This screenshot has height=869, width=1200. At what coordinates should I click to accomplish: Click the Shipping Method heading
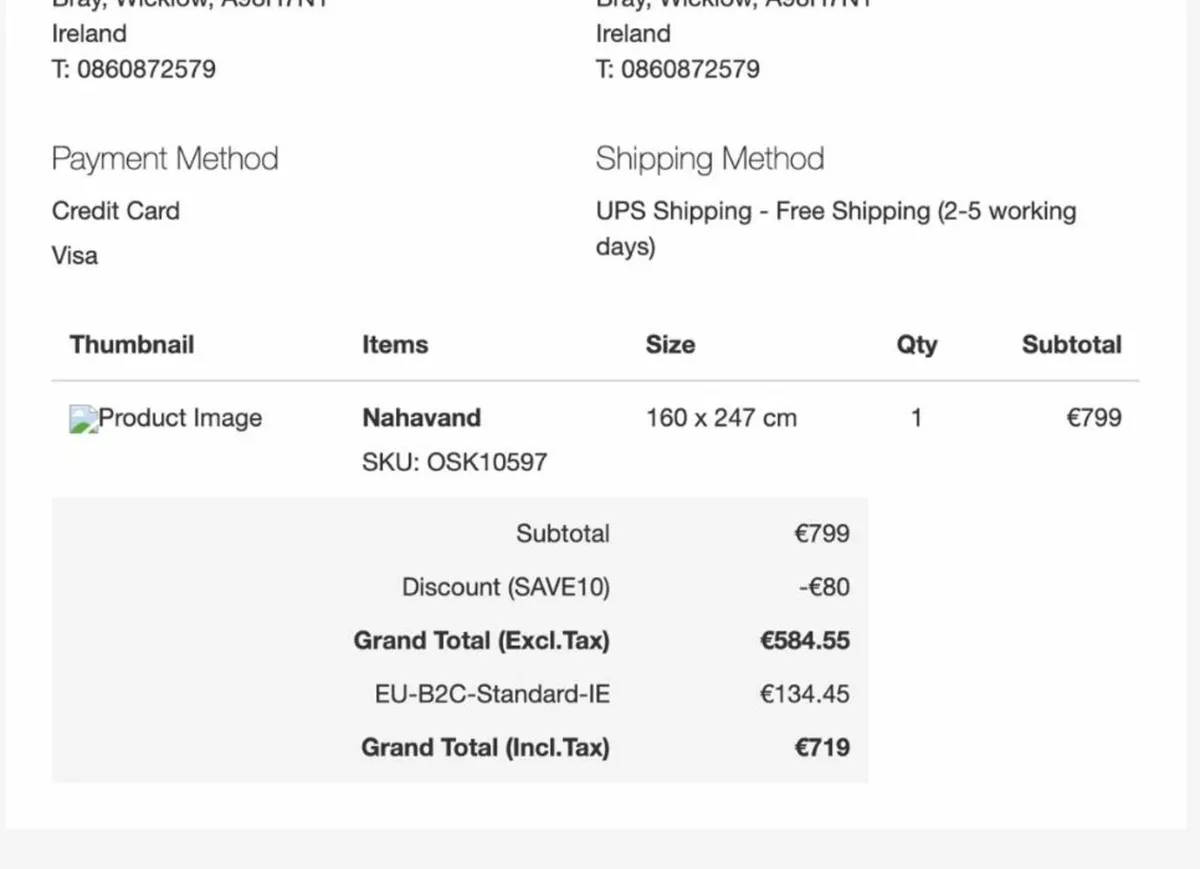coord(710,159)
